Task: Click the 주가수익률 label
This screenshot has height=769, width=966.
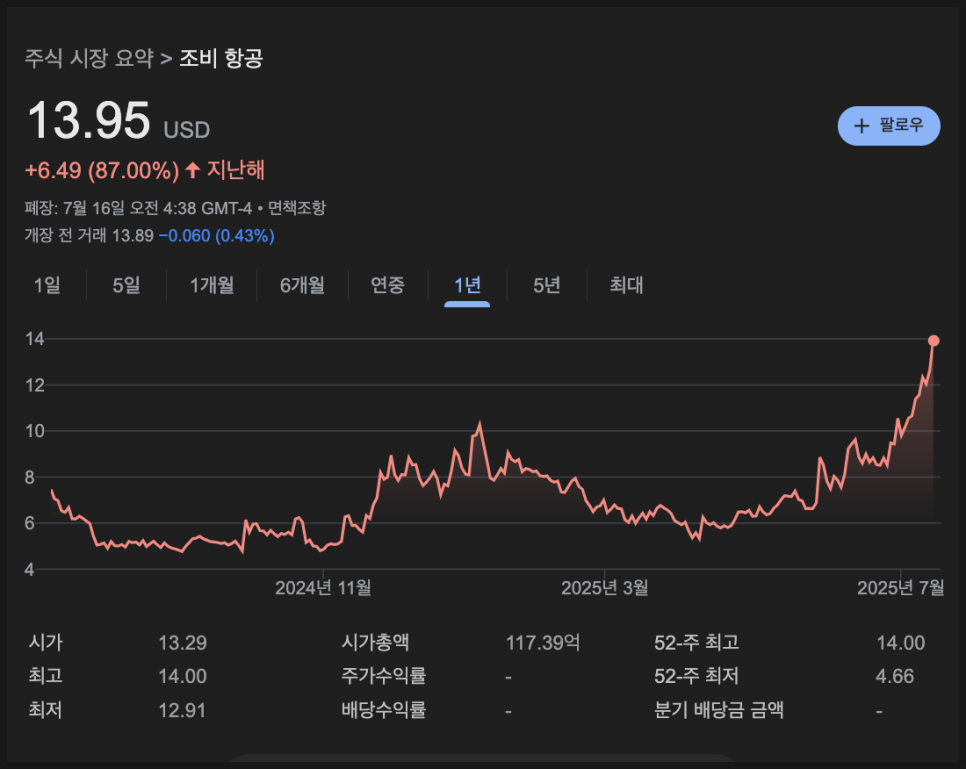Action: point(383,676)
